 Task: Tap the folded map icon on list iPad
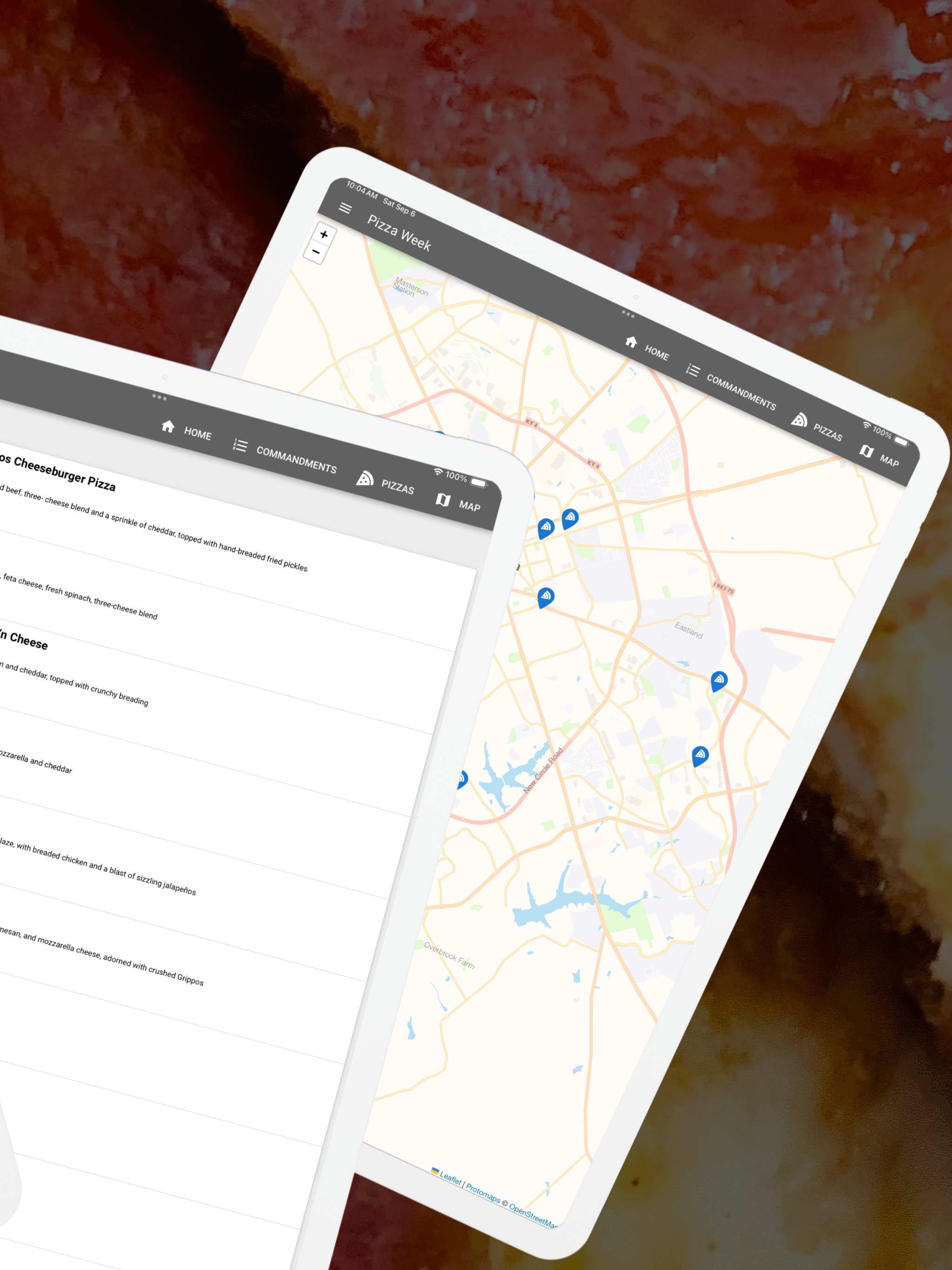[x=443, y=500]
